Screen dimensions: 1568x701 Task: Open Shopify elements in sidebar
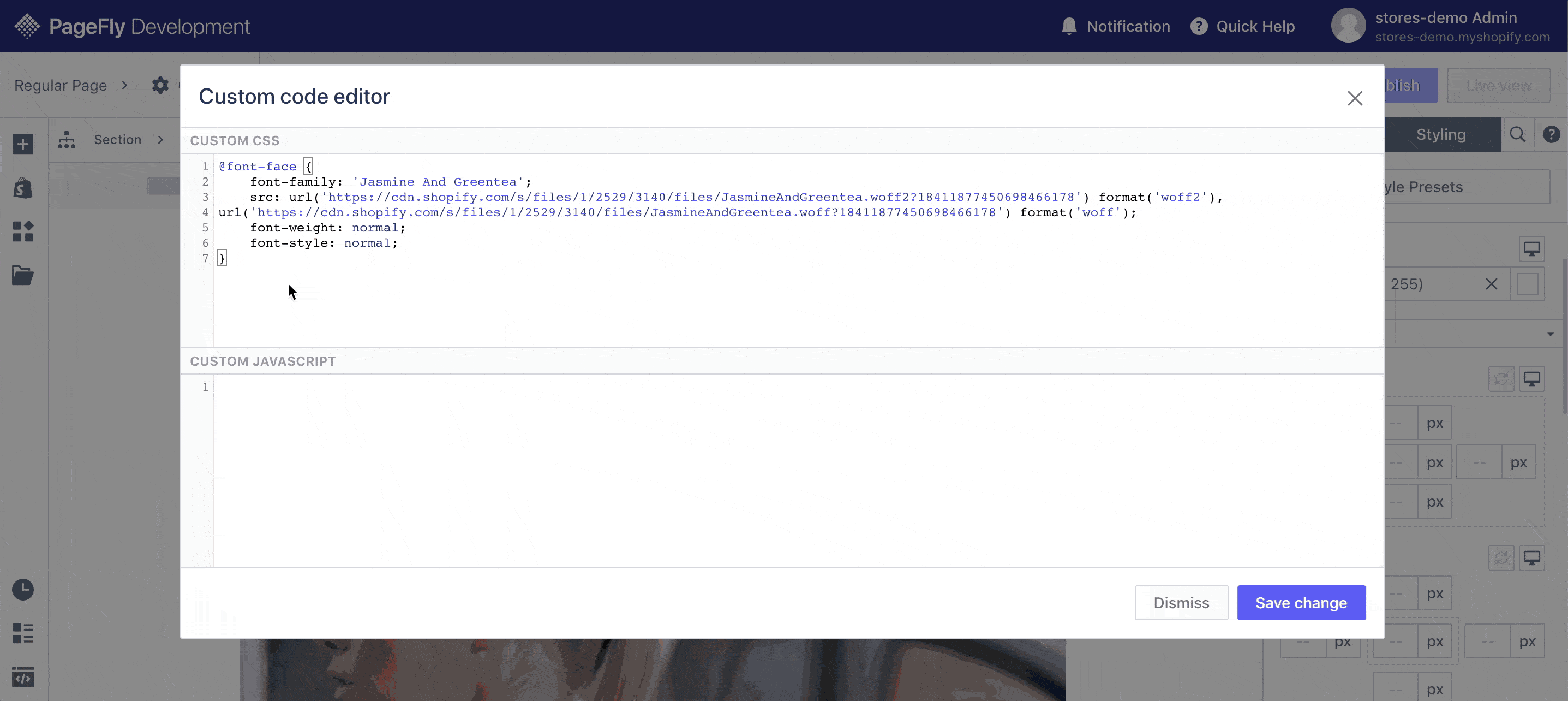coord(23,188)
